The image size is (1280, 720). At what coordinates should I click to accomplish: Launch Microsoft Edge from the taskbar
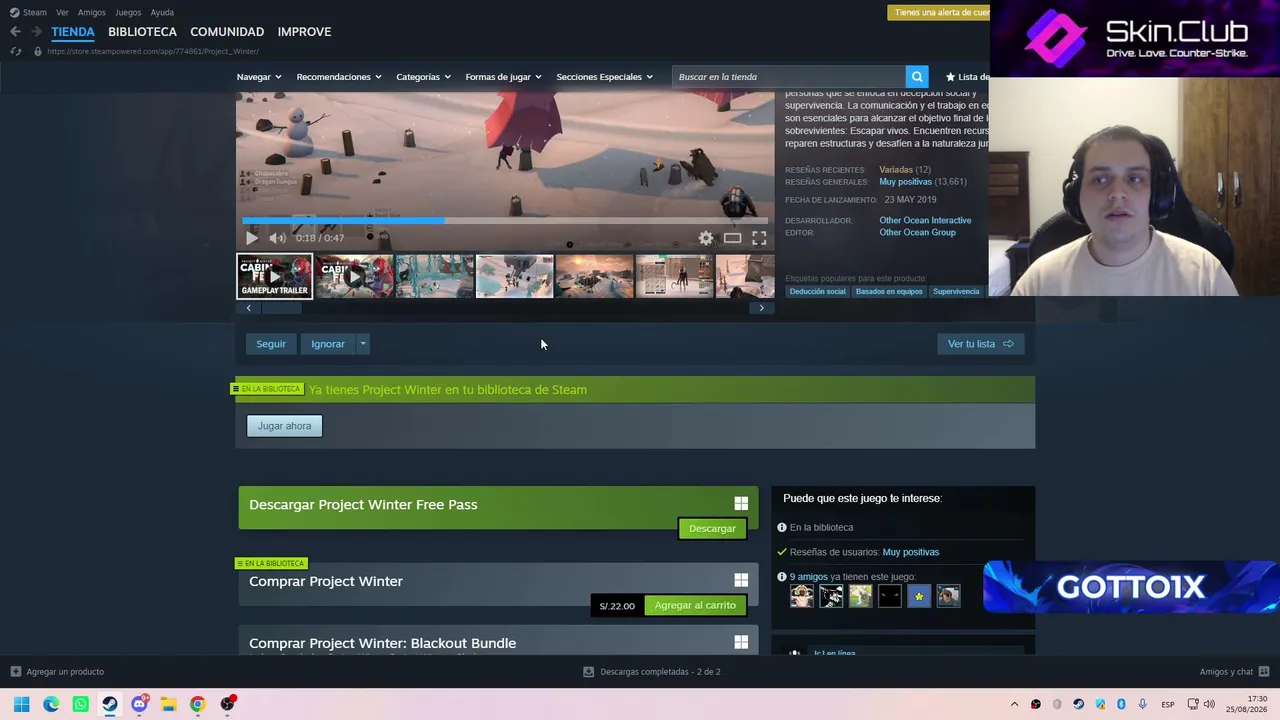[x=51, y=704]
